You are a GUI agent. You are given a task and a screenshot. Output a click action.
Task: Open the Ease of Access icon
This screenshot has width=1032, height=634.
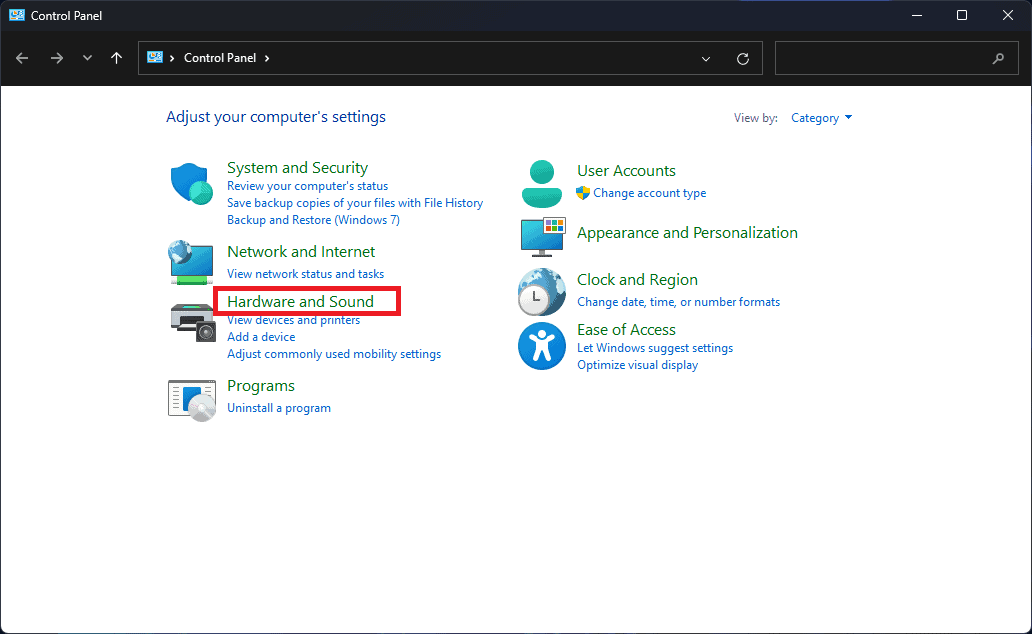[542, 347]
